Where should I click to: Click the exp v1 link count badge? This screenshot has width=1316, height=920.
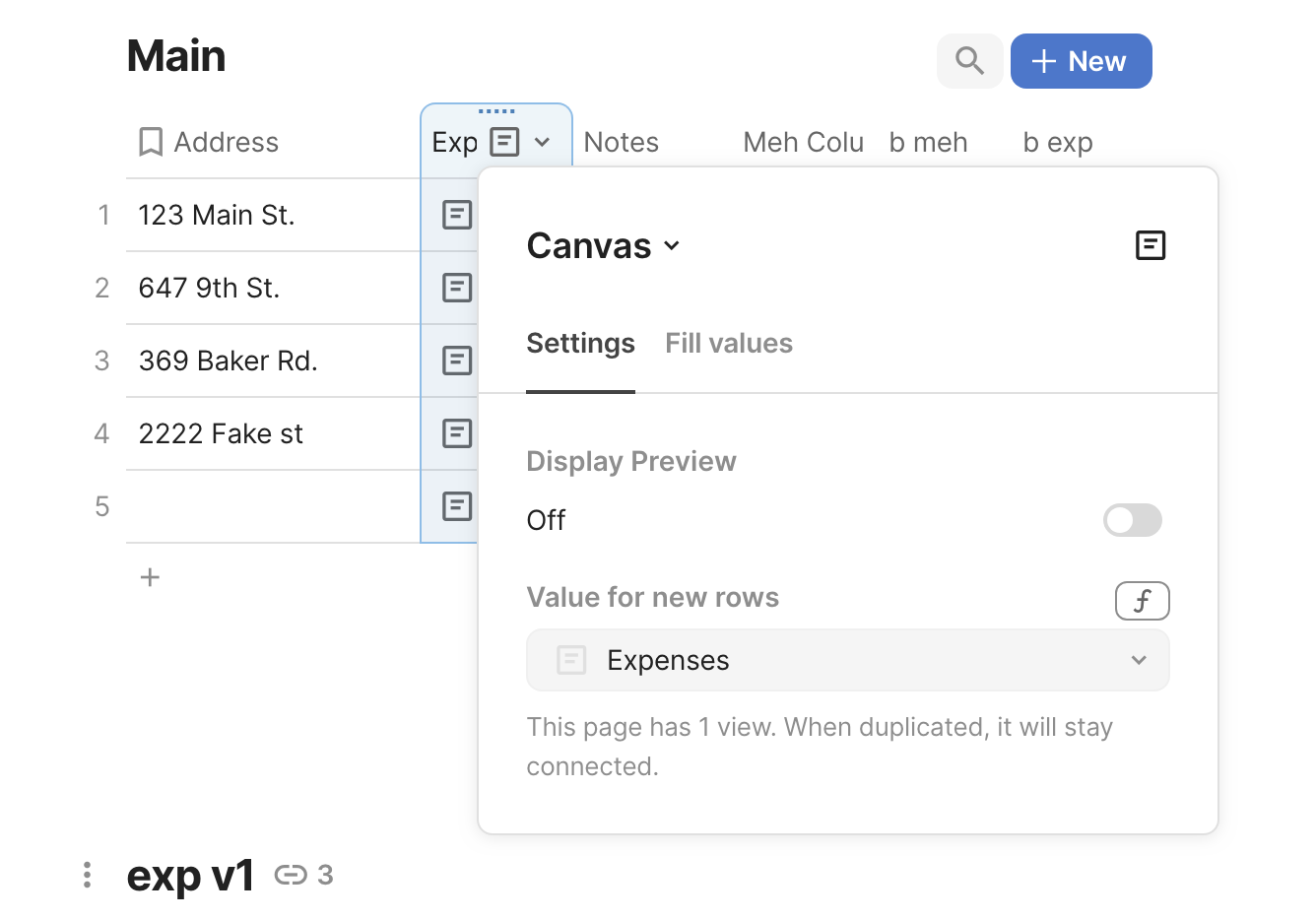[304, 875]
